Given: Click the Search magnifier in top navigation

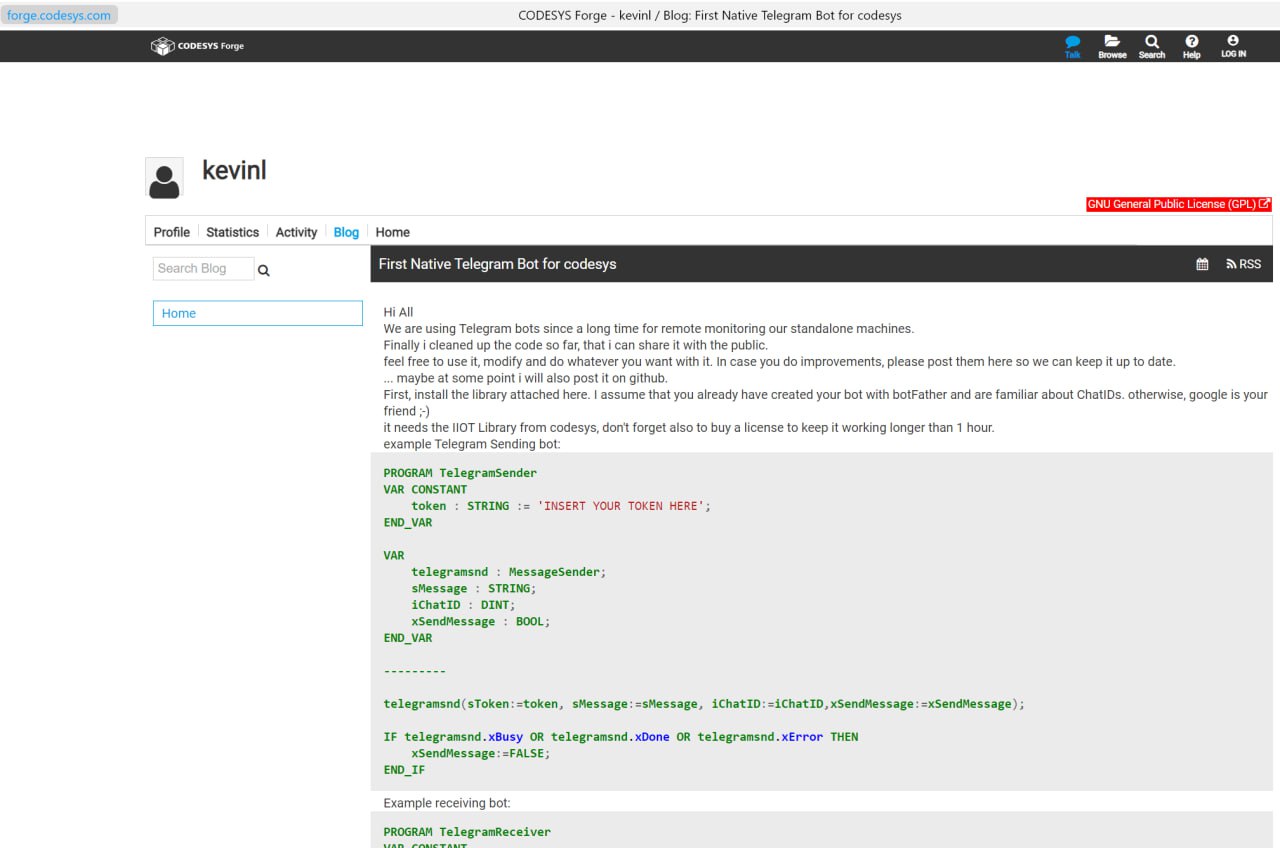Looking at the screenshot, I should pyautogui.click(x=1152, y=46).
